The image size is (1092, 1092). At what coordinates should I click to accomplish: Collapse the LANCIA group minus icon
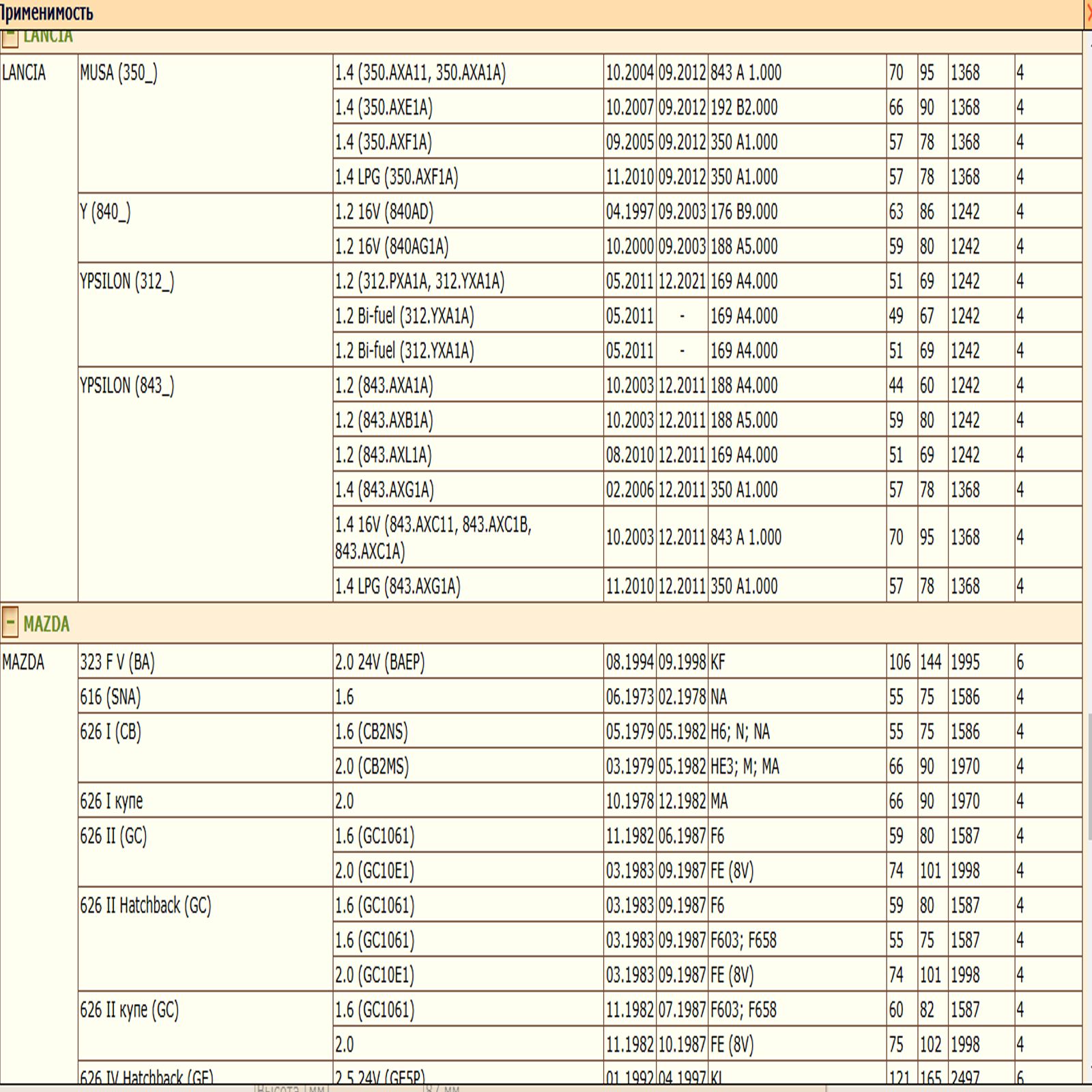click(10, 39)
